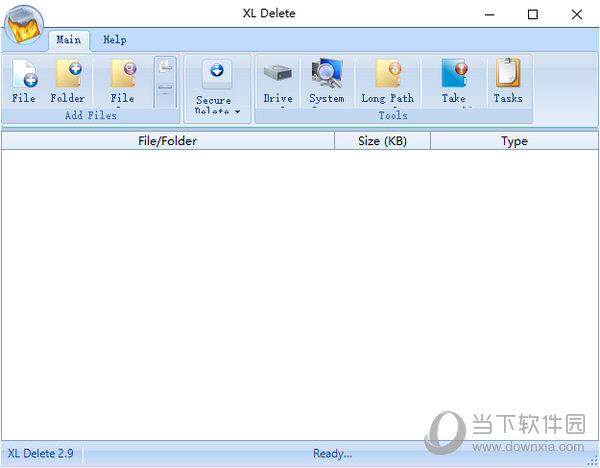Image resolution: width=600 pixels, height=468 pixels.
Task: Click the resize grip in status bar corner
Action: [x=593, y=462]
